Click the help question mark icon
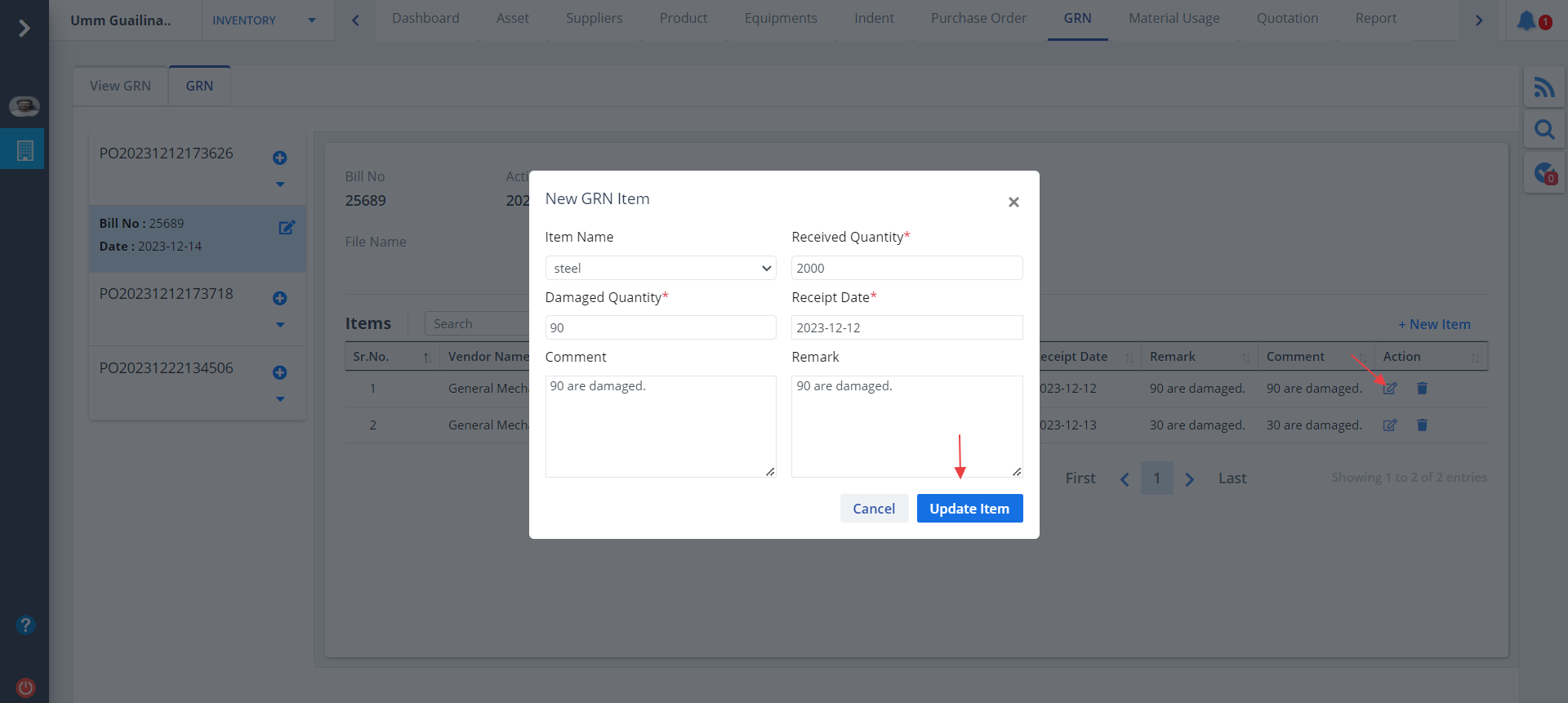The width and height of the screenshot is (1568, 703). pos(25,625)
